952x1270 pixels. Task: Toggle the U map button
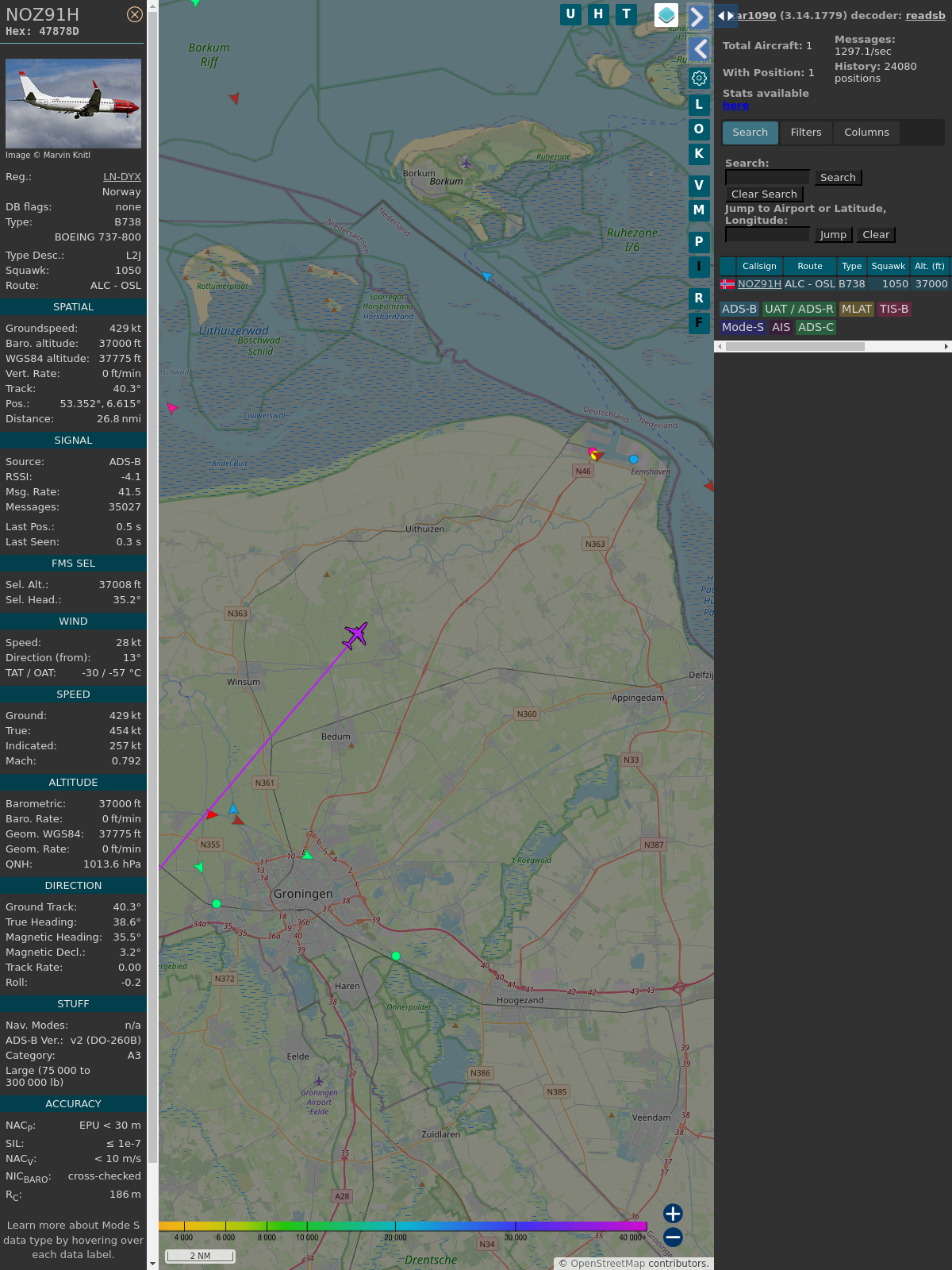570,14
